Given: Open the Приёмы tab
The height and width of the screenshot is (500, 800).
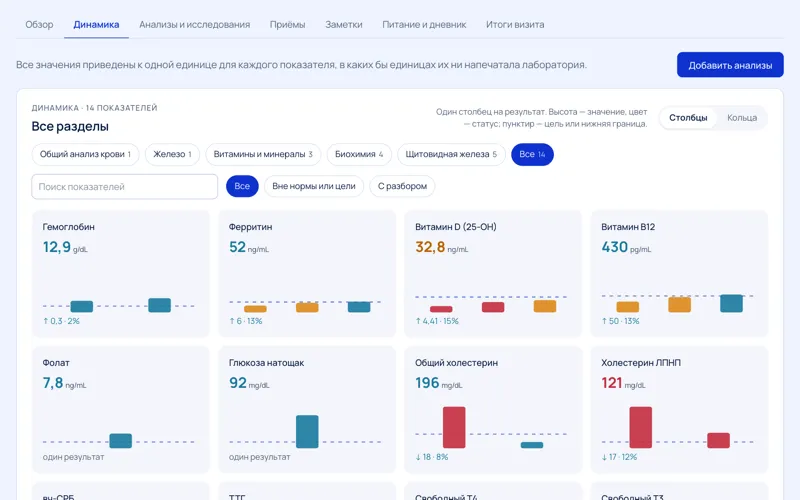Looking at the screenshot, I should (287, 24).
